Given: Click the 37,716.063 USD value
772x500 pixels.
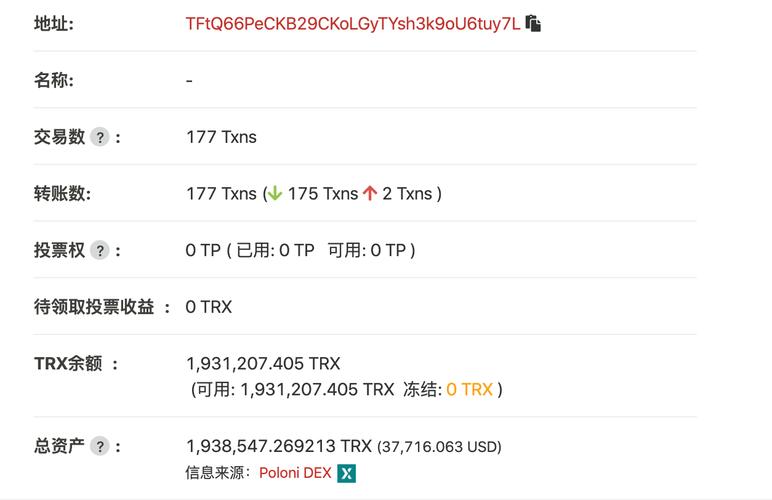Looking at the screenshot, I should (x=439, y=447).
